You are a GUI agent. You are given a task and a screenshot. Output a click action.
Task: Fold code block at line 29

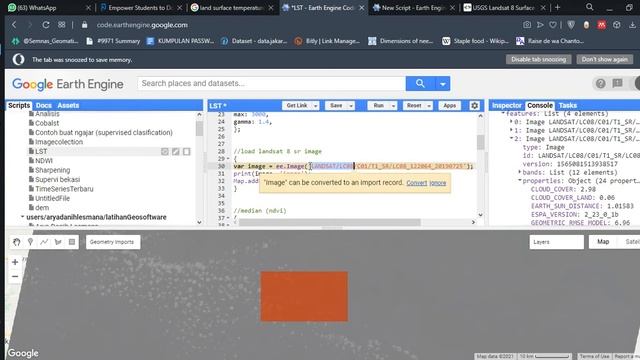pos(228,159)
